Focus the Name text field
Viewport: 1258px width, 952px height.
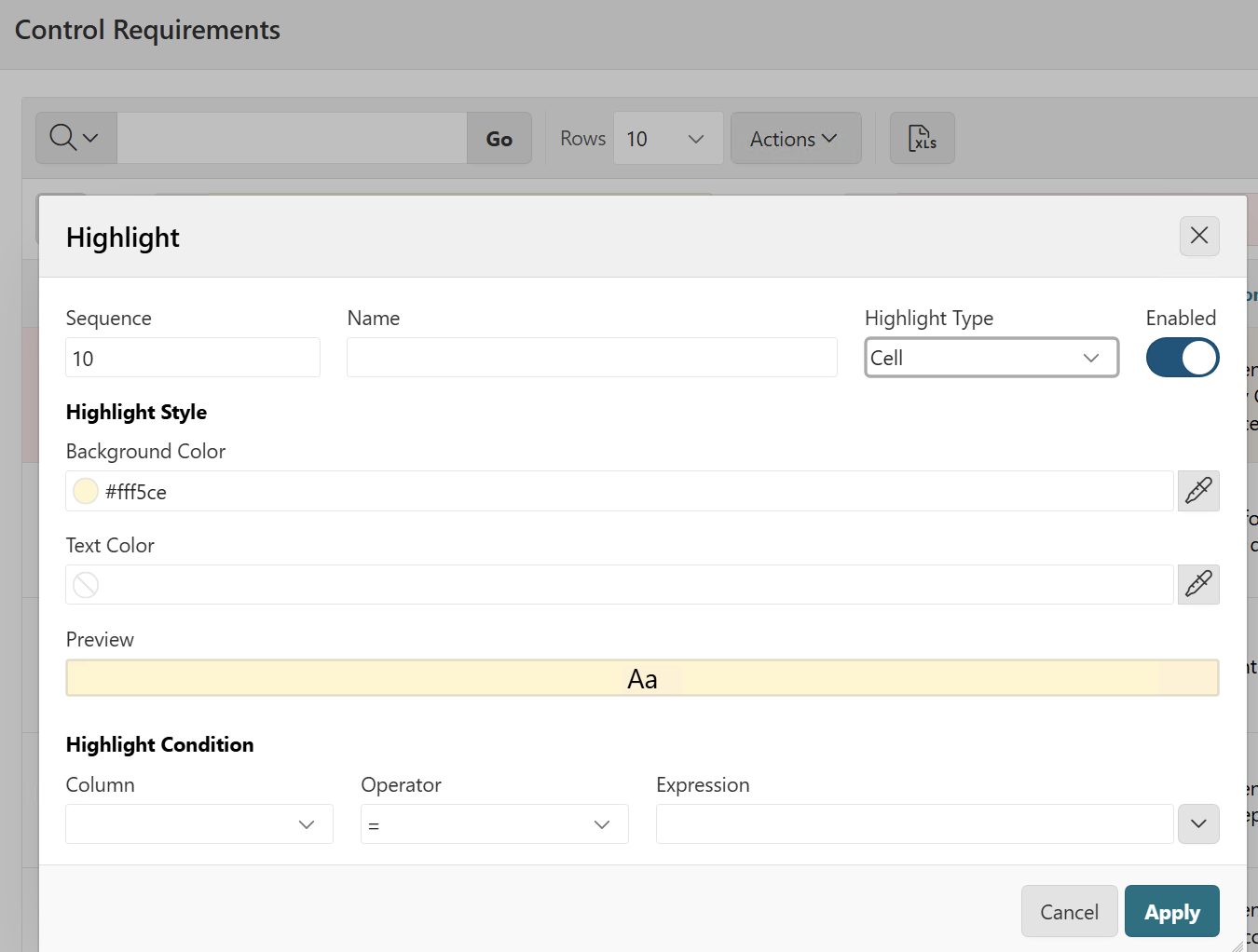click(x=591, y=358)
